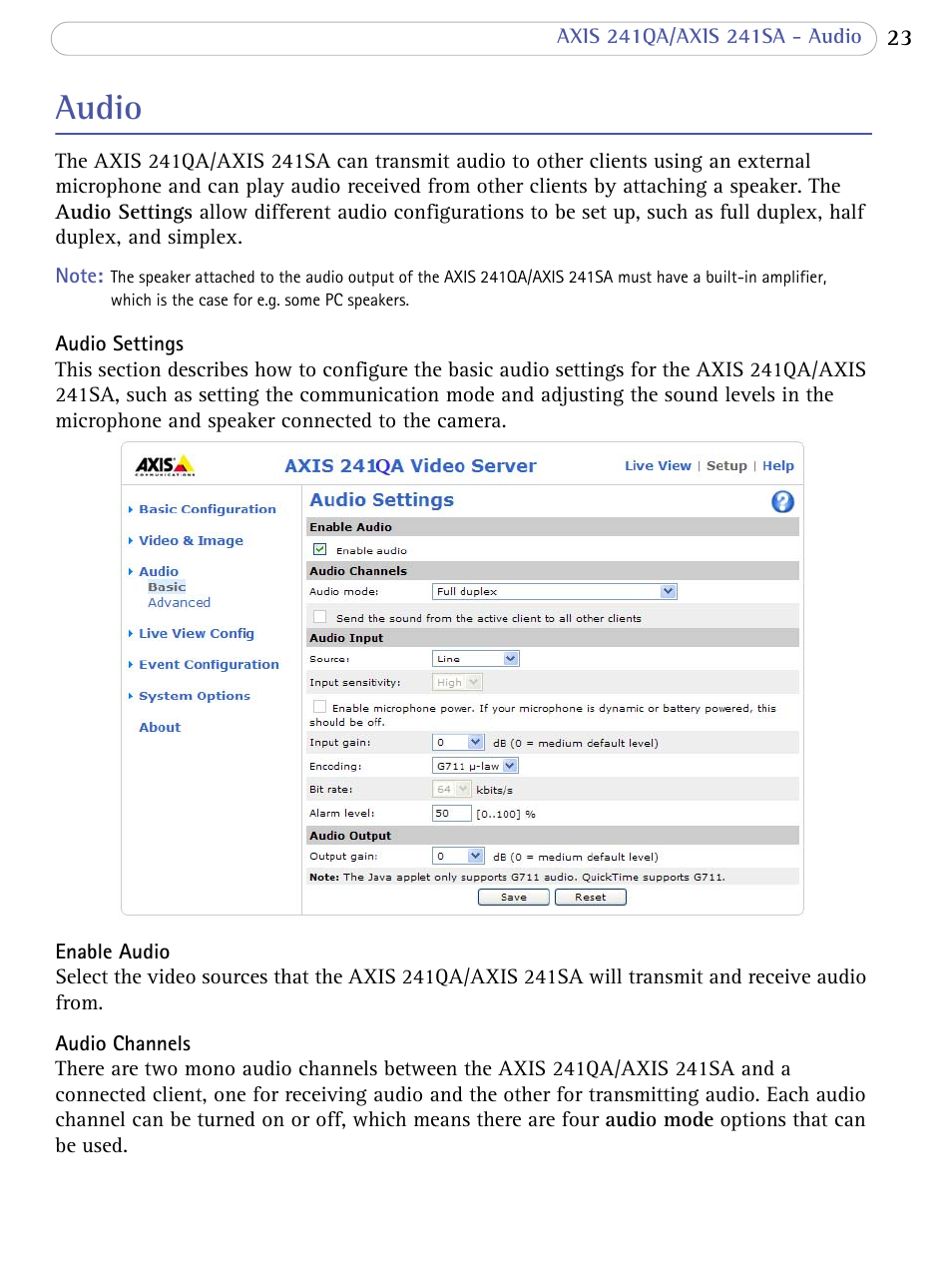
Task: Click the Reset button
Action: pyautogui.click(x=590, y=897)
